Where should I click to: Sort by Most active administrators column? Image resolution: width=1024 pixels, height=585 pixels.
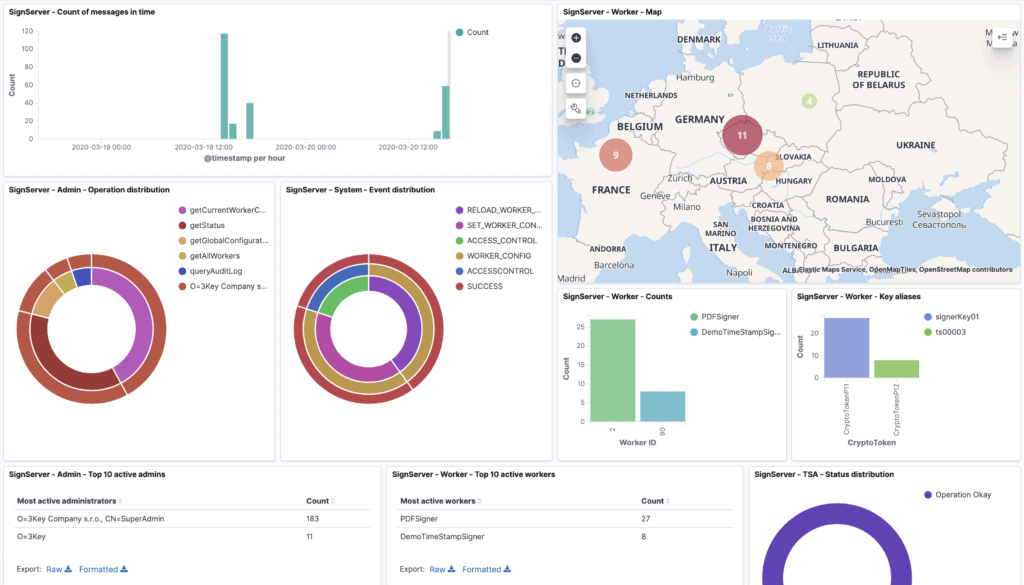tap(69, 501)
